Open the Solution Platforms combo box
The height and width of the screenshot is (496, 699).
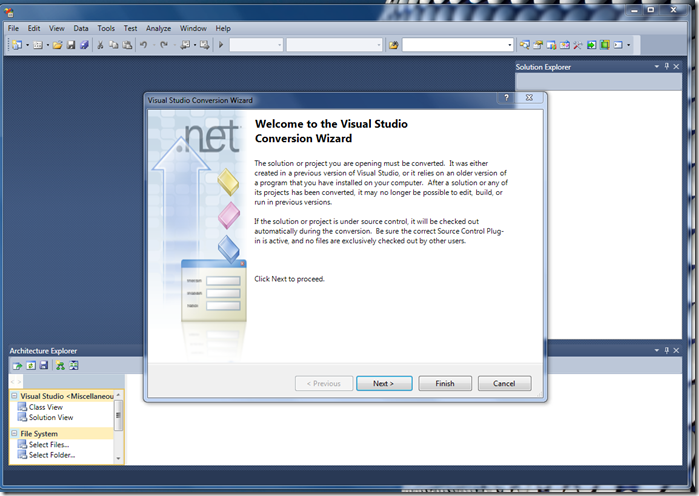click(334, 45)
